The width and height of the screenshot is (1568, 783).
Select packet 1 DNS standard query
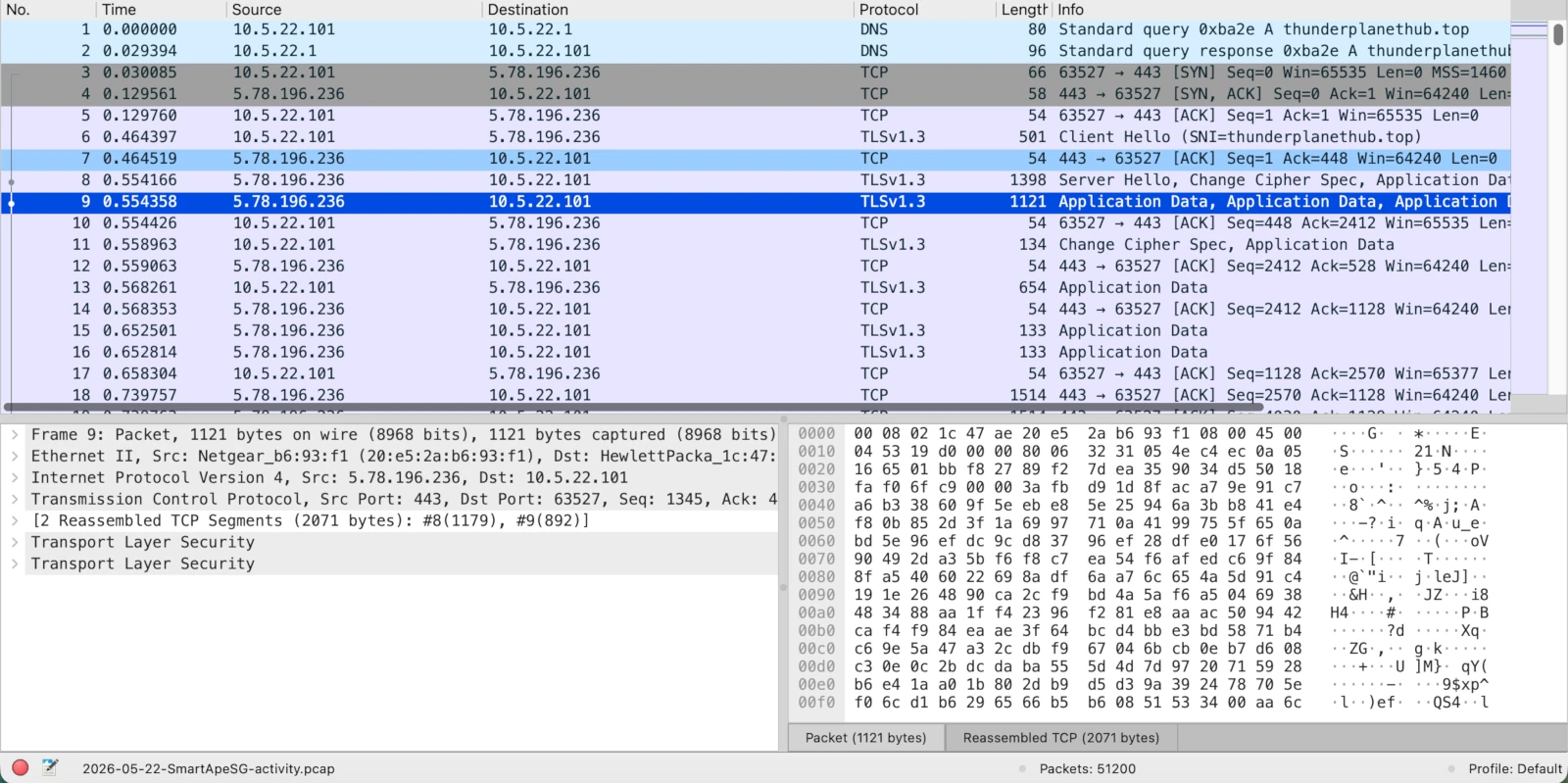pyautogui.click(x=755, y=29)
